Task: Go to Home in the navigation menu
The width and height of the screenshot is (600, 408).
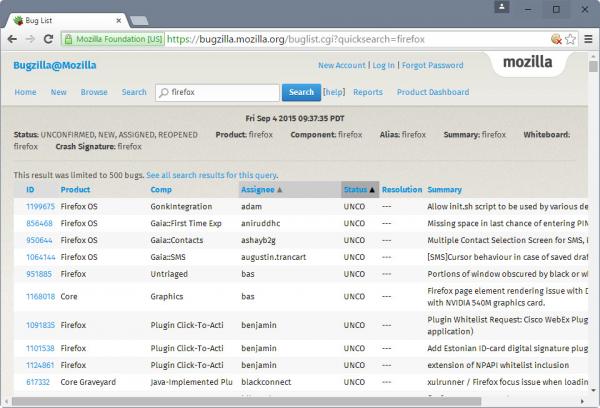Action: point(25,92)
